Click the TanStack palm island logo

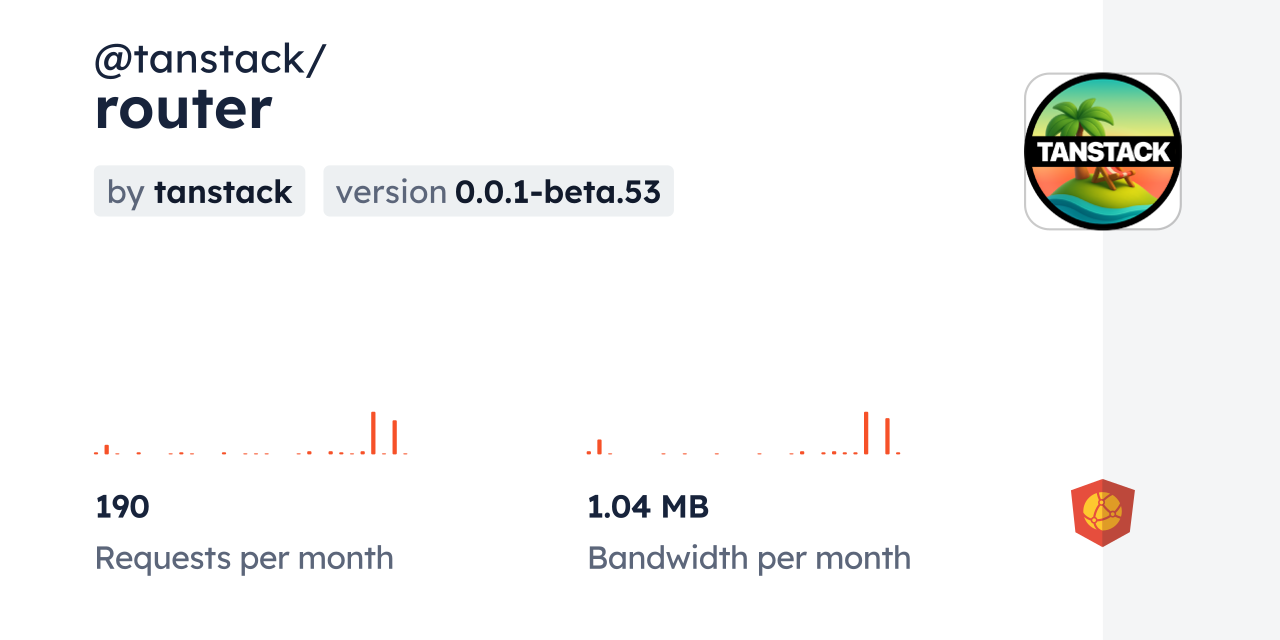point(1103,151)
